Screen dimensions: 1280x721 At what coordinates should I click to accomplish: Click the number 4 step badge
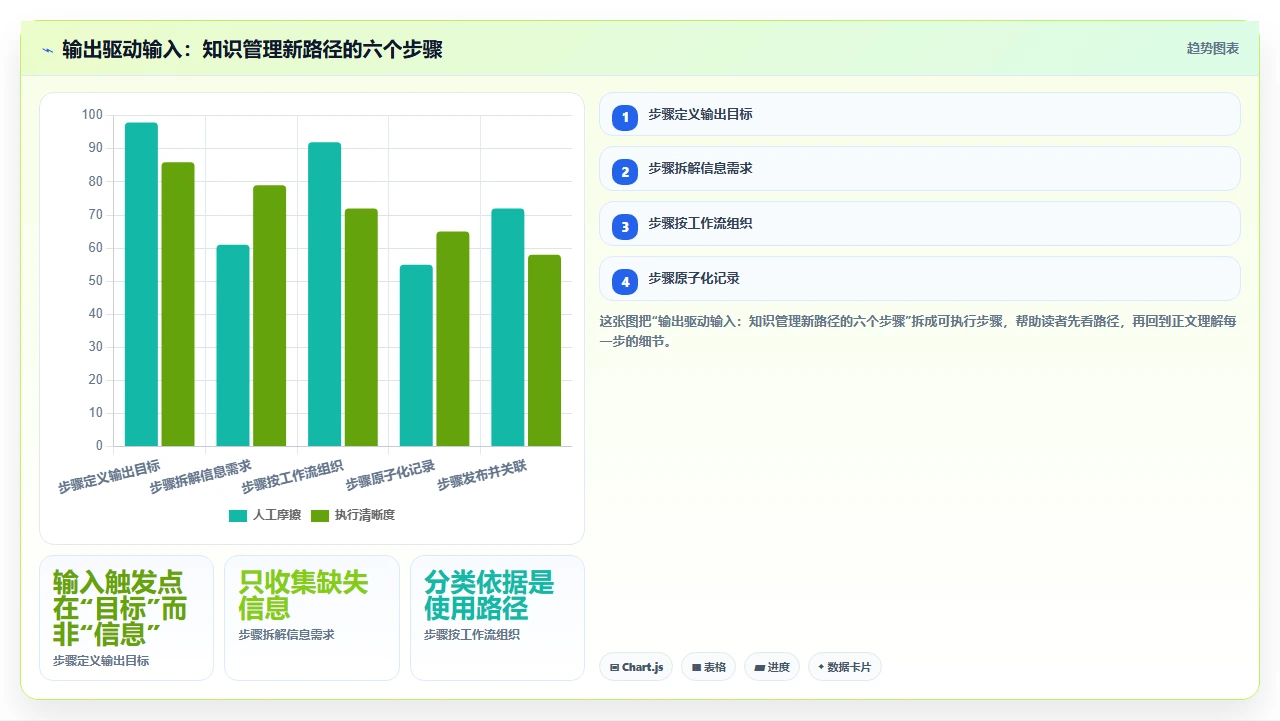coord(625,282)
